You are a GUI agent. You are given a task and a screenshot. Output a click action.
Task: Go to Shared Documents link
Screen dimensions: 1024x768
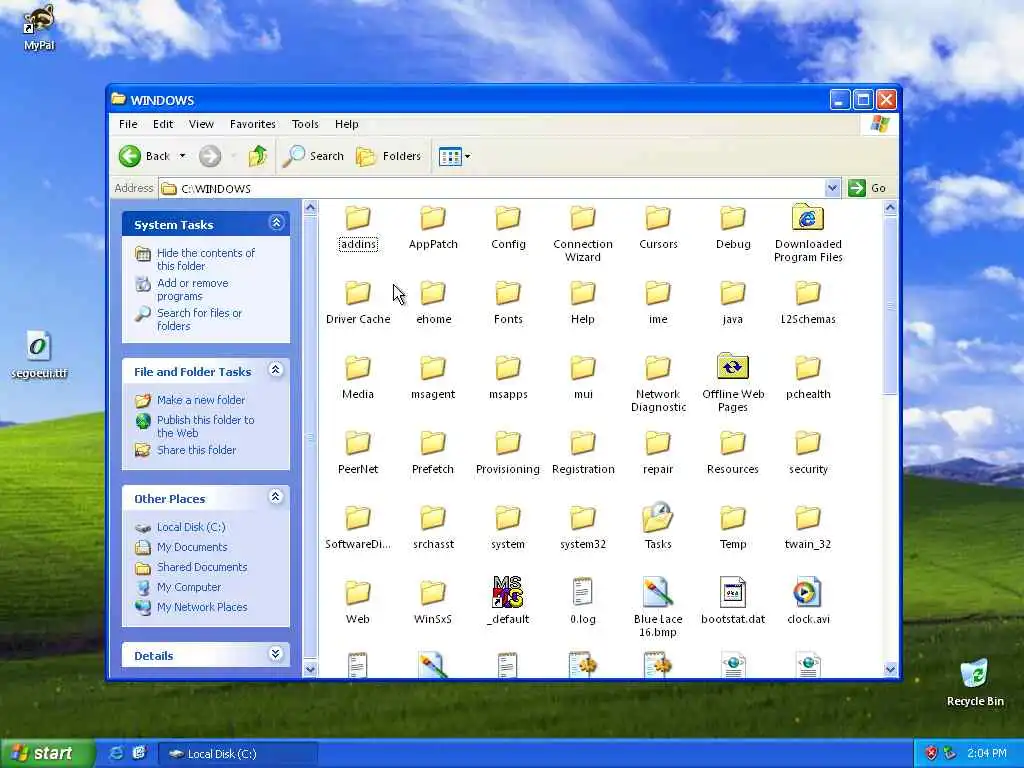point(202,568)
